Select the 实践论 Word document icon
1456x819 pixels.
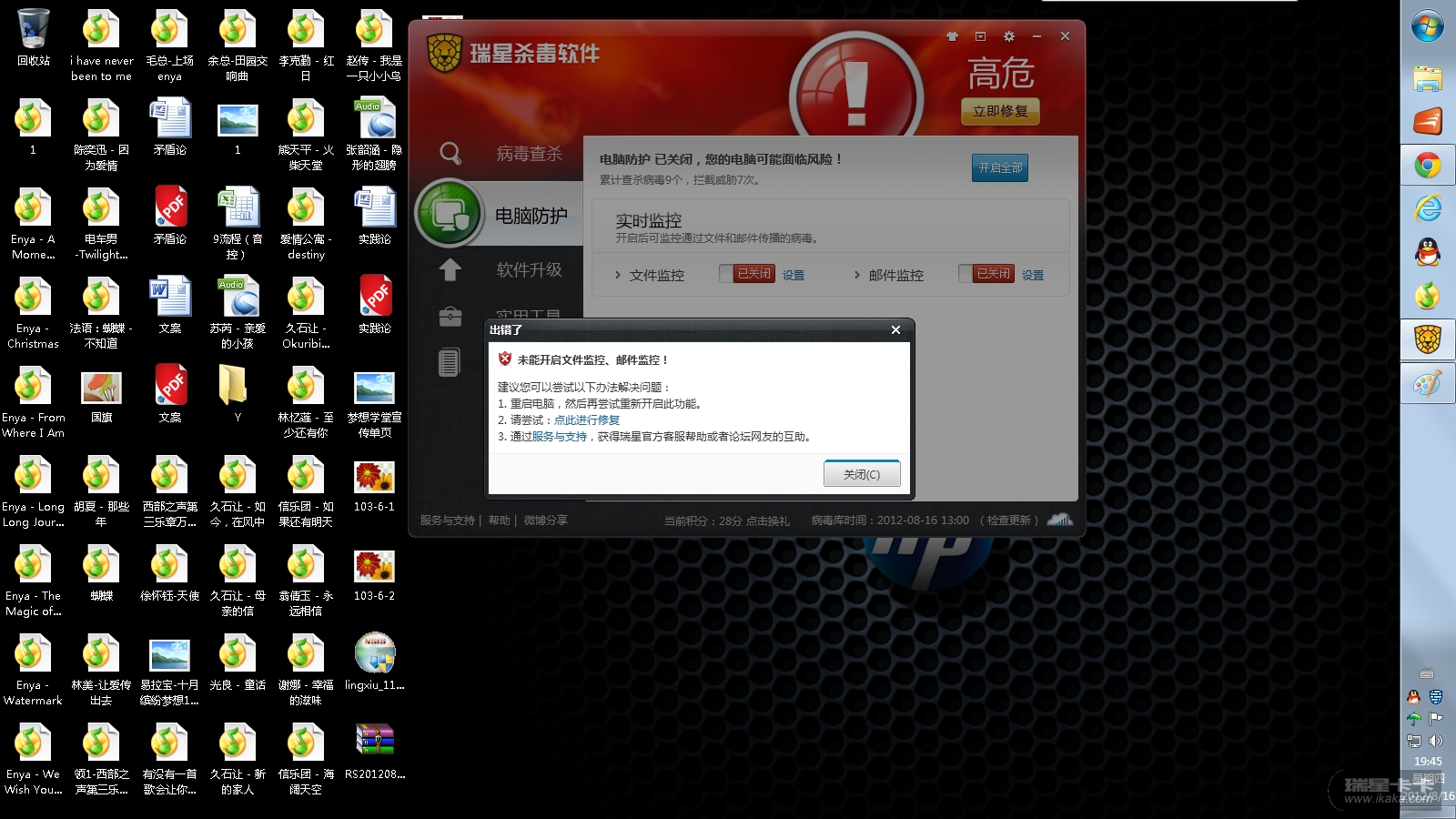pos(375,217)
